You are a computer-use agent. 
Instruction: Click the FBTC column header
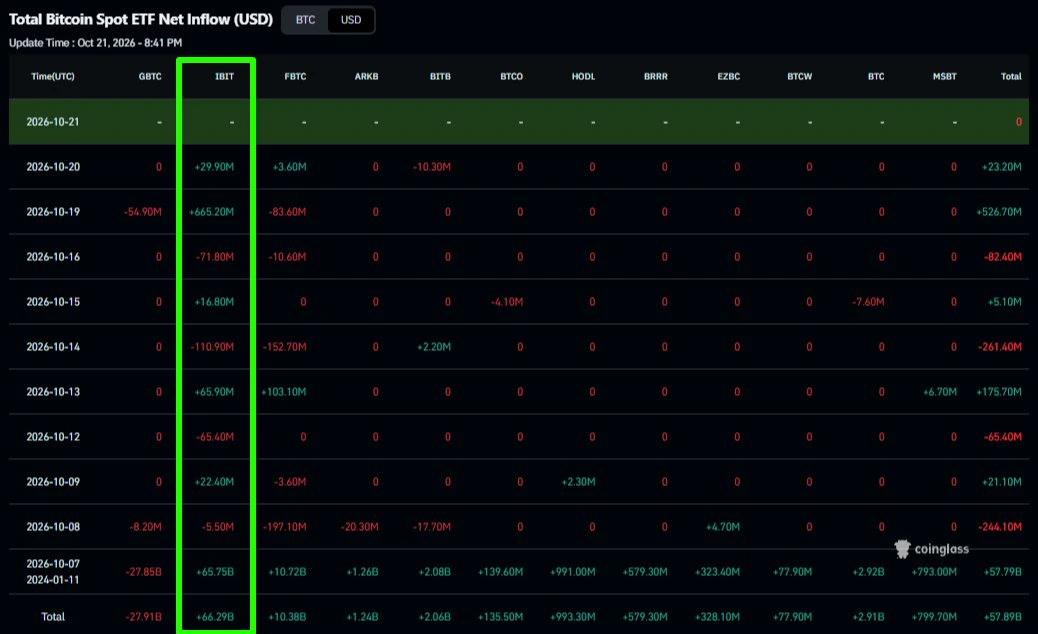(x=295, y=77)
